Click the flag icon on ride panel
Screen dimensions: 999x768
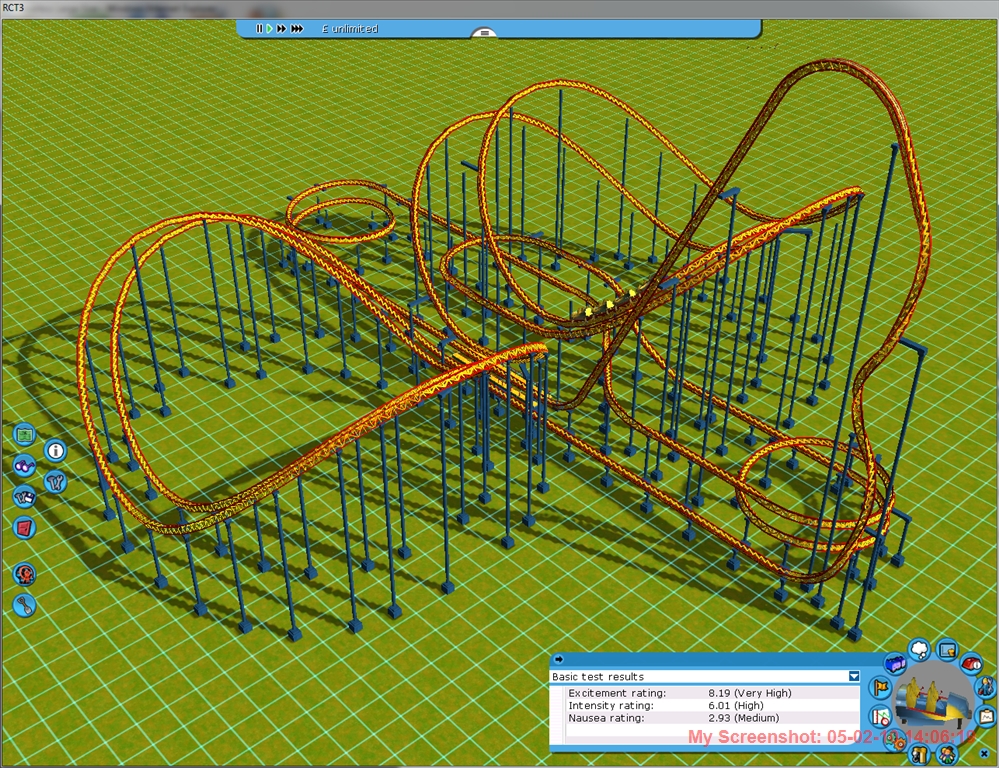(x=881, y=688)
